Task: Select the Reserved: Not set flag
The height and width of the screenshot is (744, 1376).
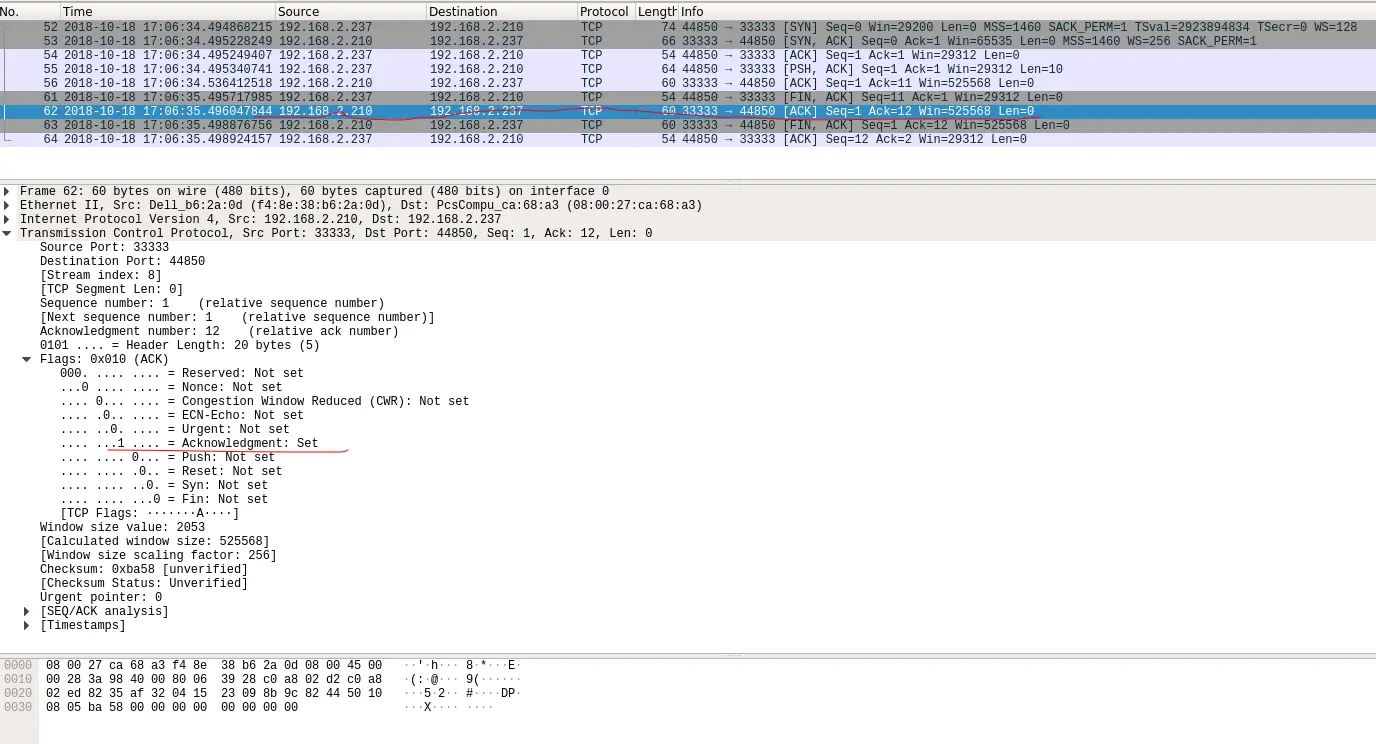Action: click(181, 373)
